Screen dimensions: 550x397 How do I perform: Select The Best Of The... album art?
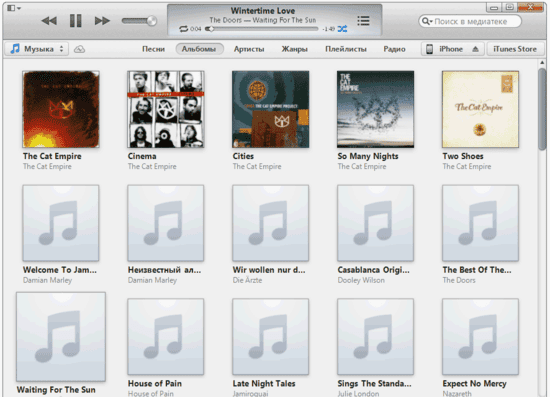point(480,223)
